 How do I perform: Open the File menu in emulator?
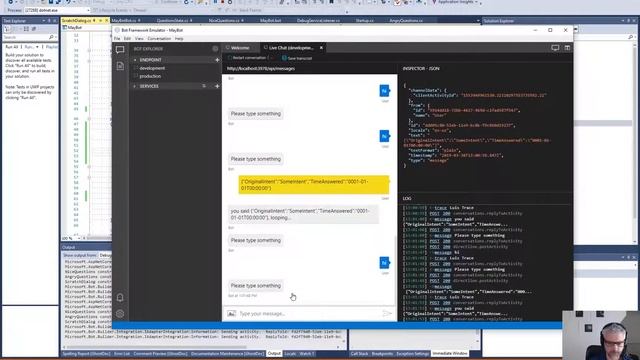(x=117, y=38)
